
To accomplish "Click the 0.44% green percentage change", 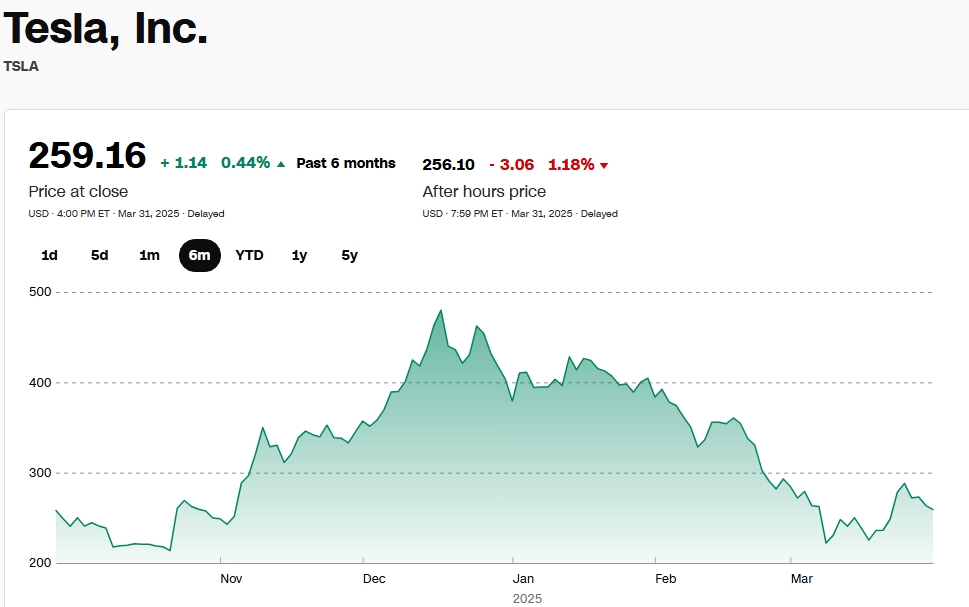I will (x=245, y=163).
